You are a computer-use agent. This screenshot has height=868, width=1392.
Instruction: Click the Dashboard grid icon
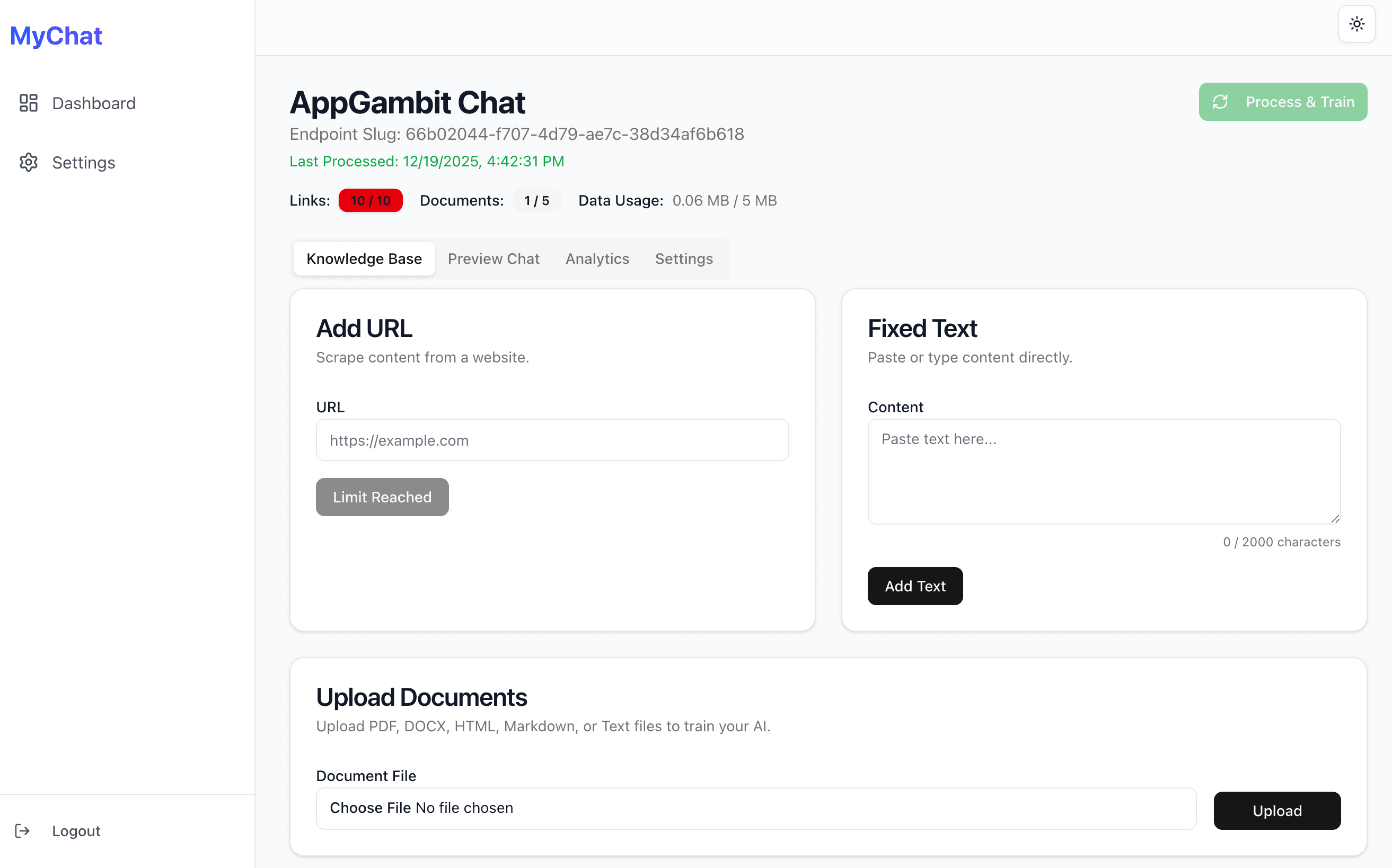click(x=28, y=103)
